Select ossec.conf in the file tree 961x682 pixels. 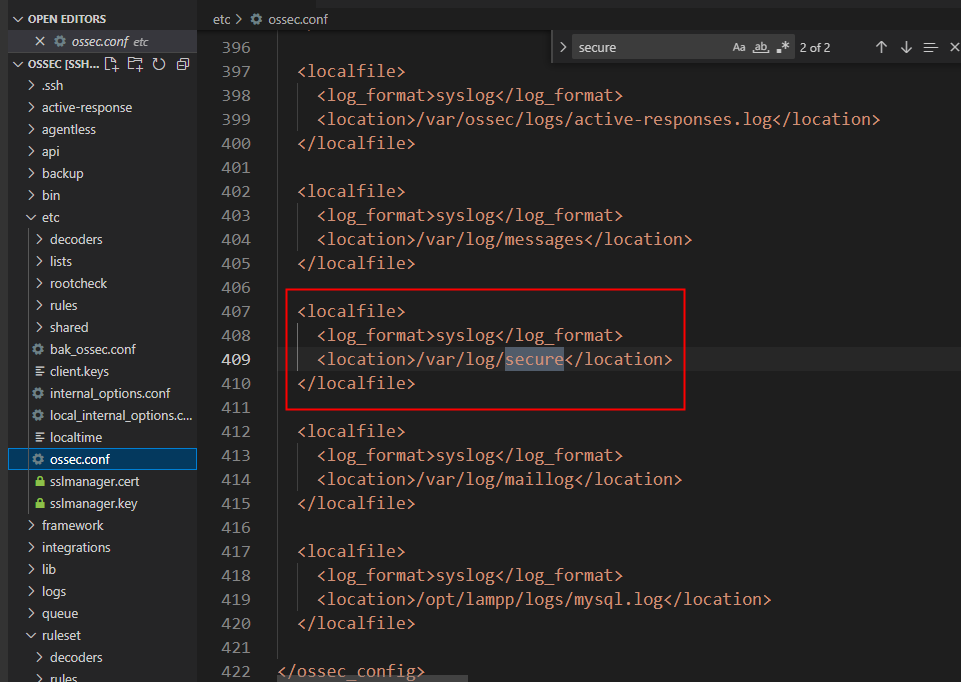point(102,460)
